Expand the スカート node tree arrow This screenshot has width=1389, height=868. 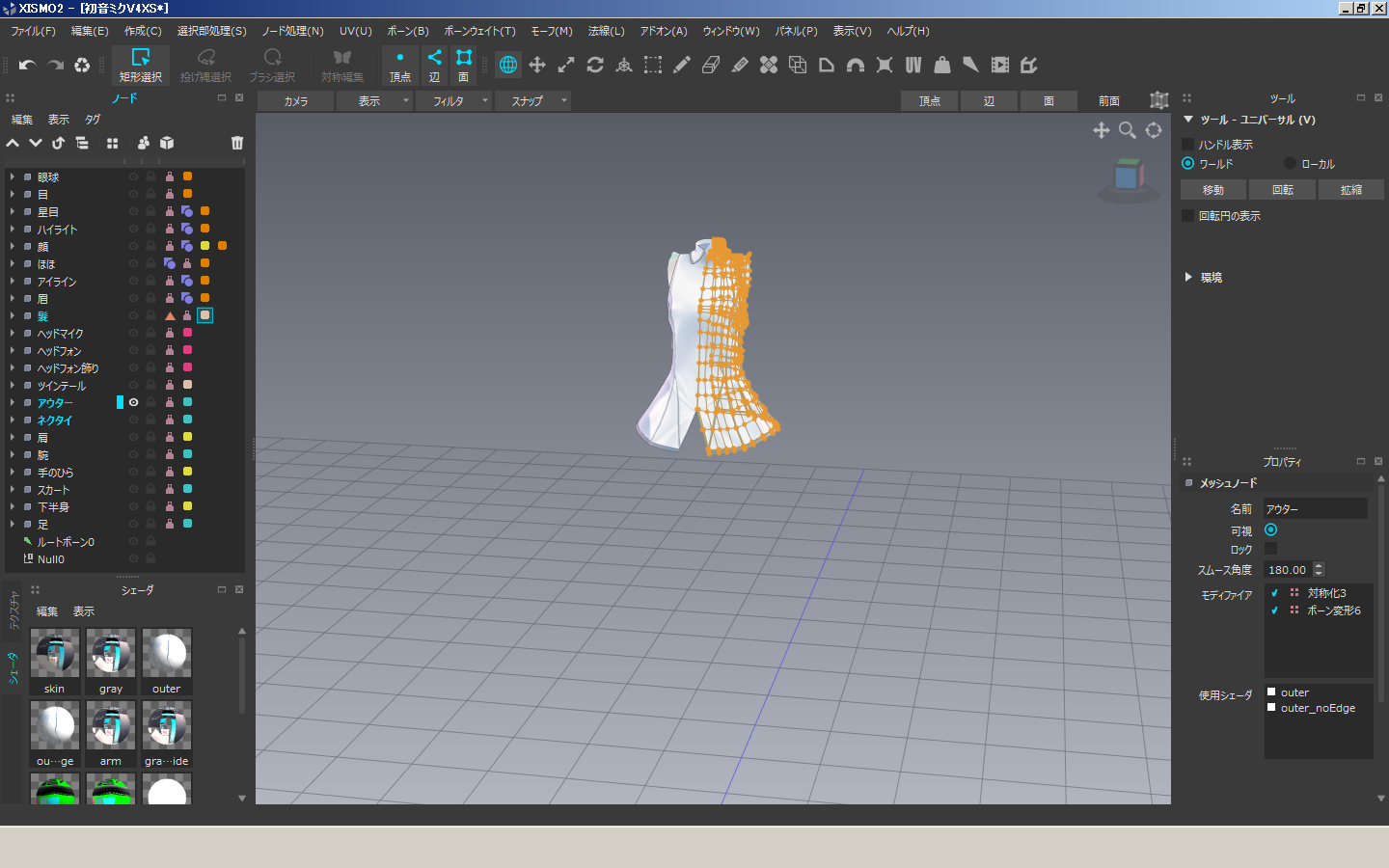[x=13, y=489]
